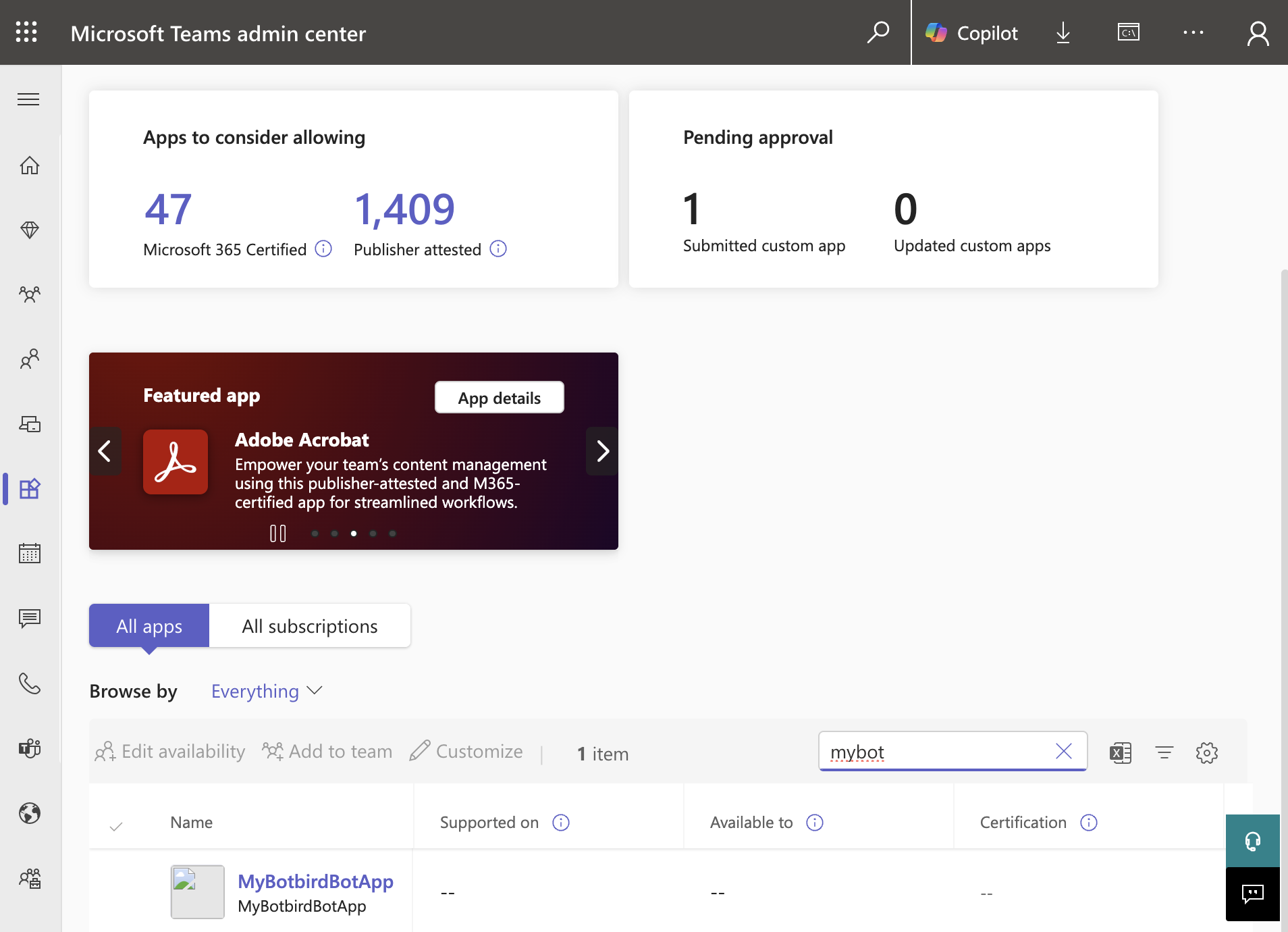Export app list to Excel

pos(1121,752)
